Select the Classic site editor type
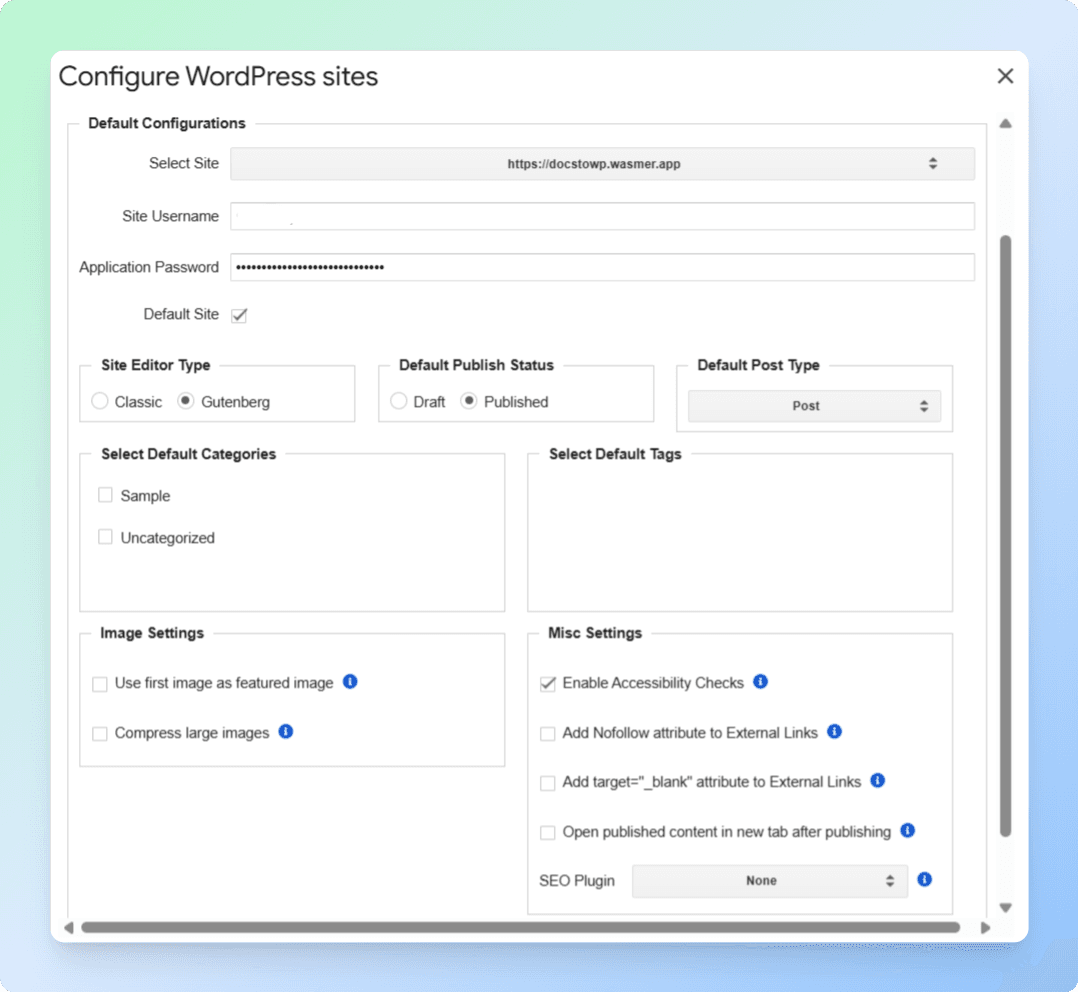 (99, 401)
